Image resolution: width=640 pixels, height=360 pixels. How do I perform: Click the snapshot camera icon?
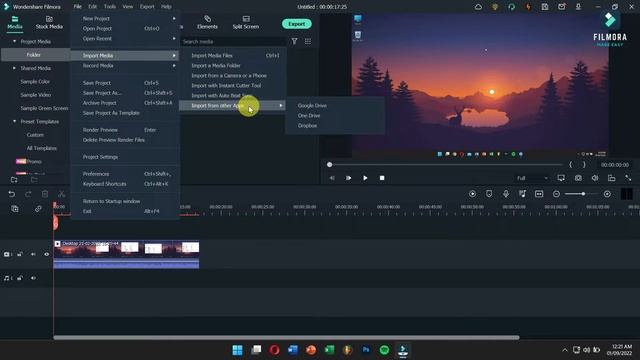click(x=578, y=178)
